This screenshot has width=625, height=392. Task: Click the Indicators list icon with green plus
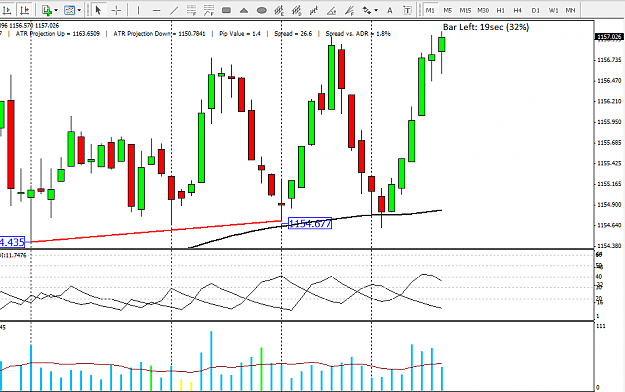pyautogui.click(x=47, y=10)
